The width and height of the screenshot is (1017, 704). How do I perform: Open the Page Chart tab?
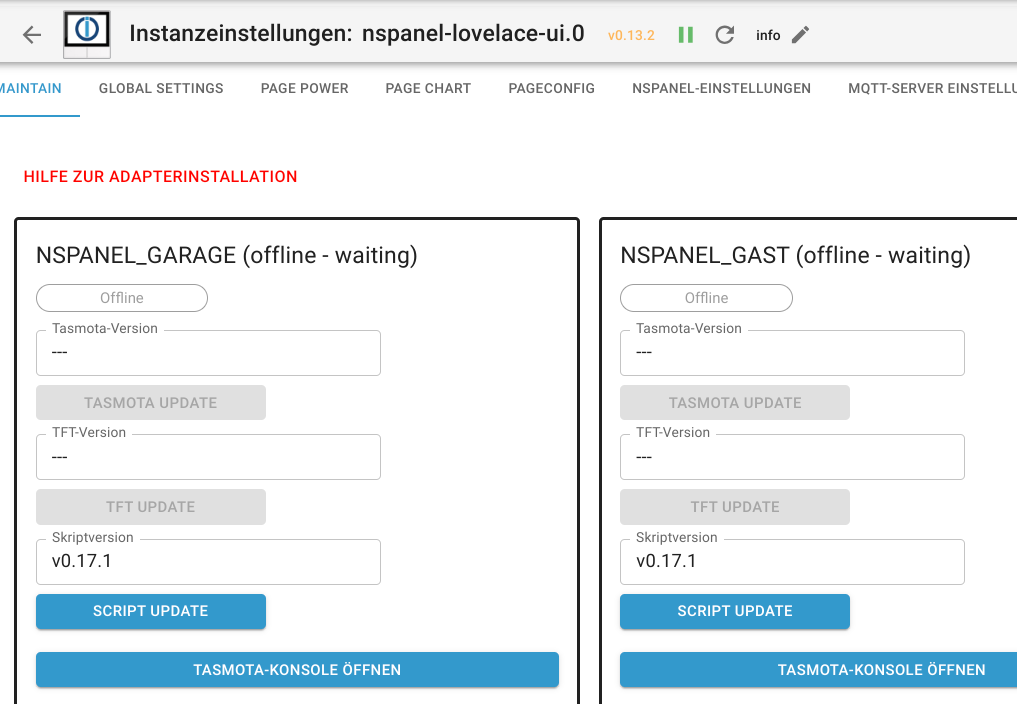coord(428,88)
